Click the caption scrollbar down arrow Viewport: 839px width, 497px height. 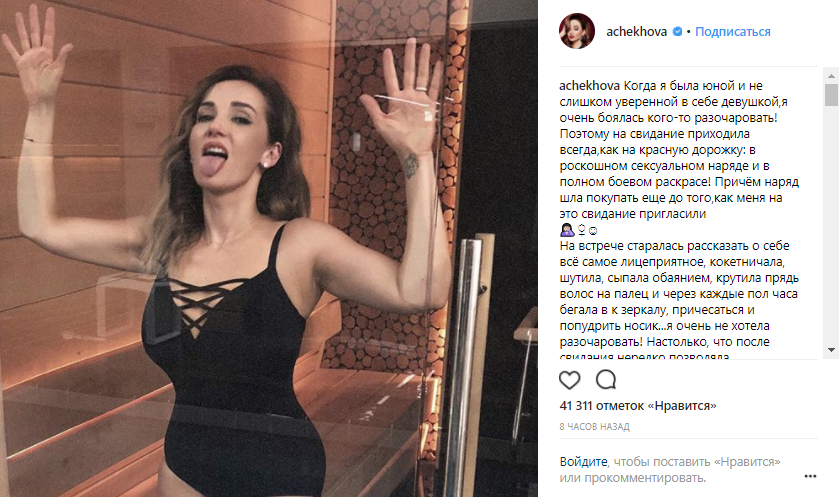pos(831,350)
